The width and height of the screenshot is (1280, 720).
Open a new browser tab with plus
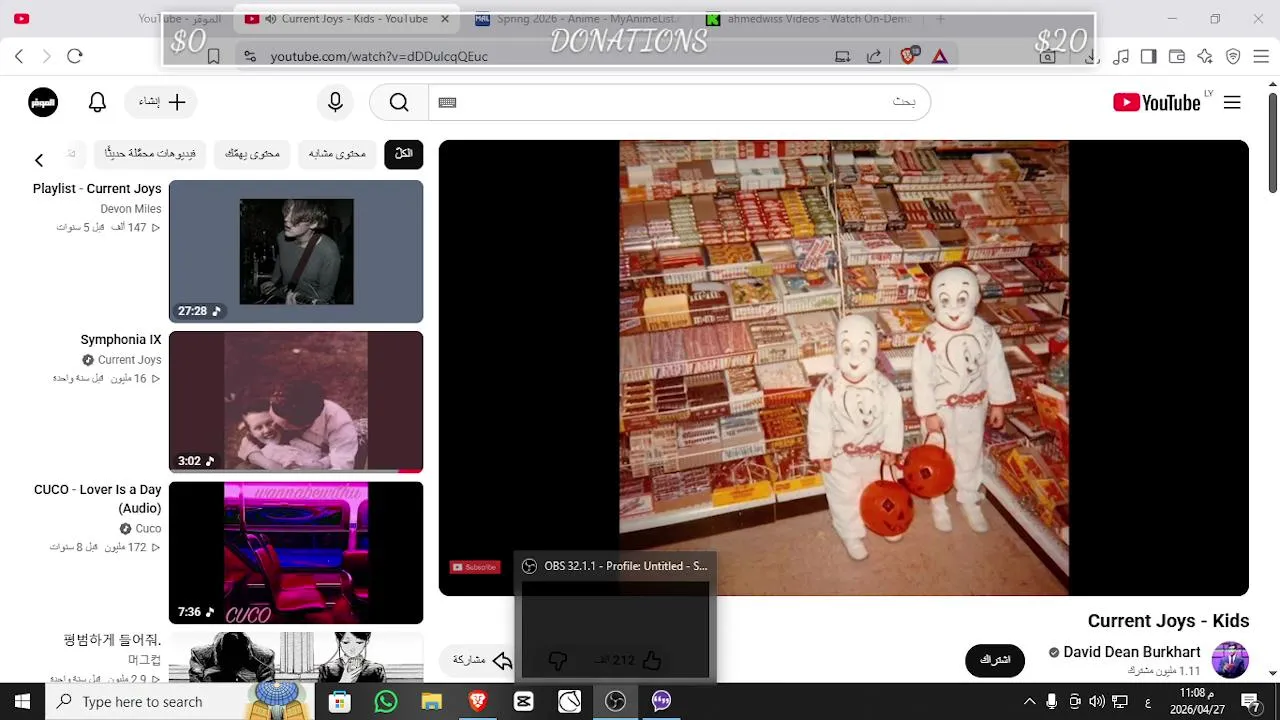point(940,19)
